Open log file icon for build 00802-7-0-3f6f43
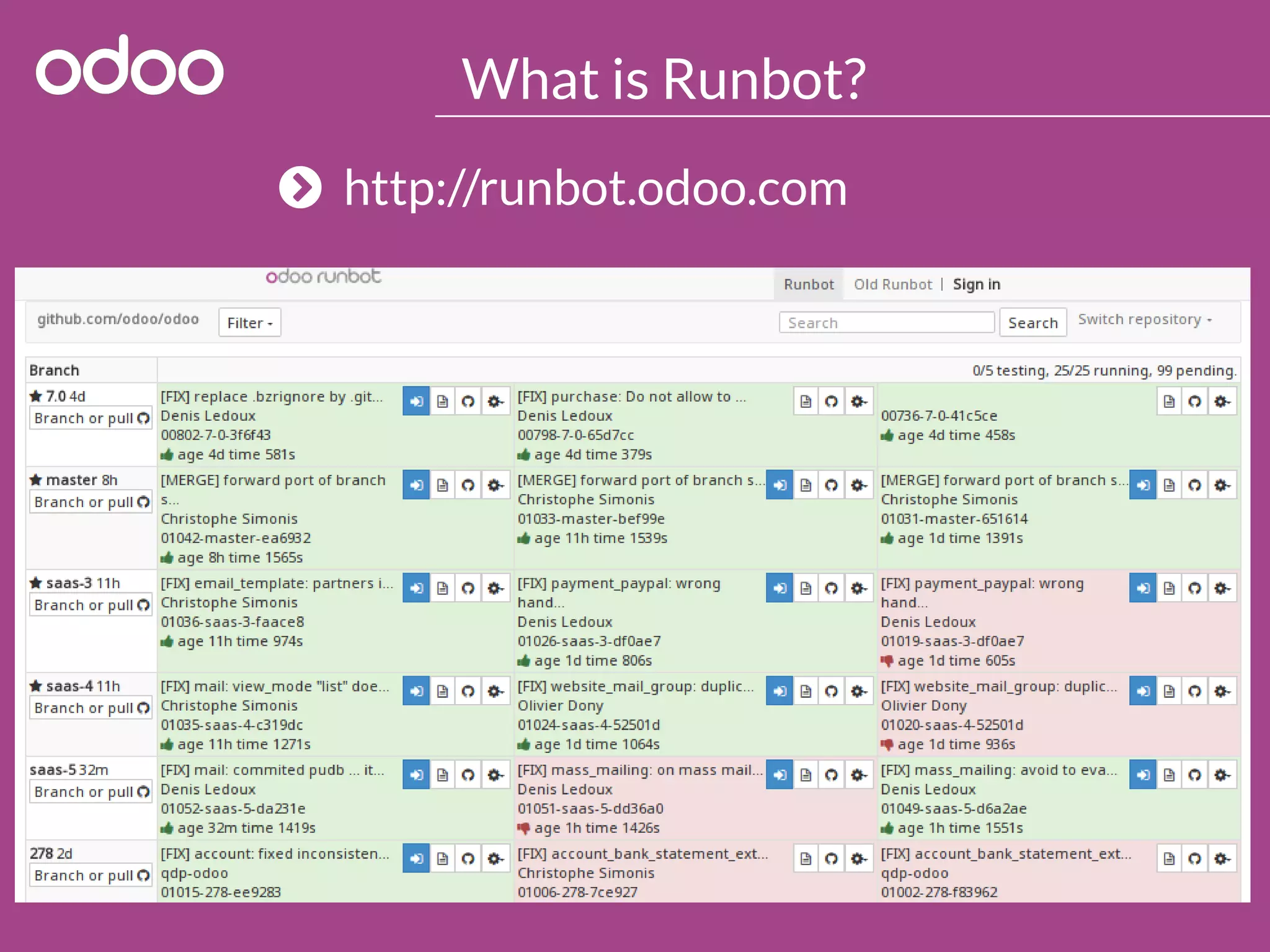The image size is (1270, 952). pos(442,401)
